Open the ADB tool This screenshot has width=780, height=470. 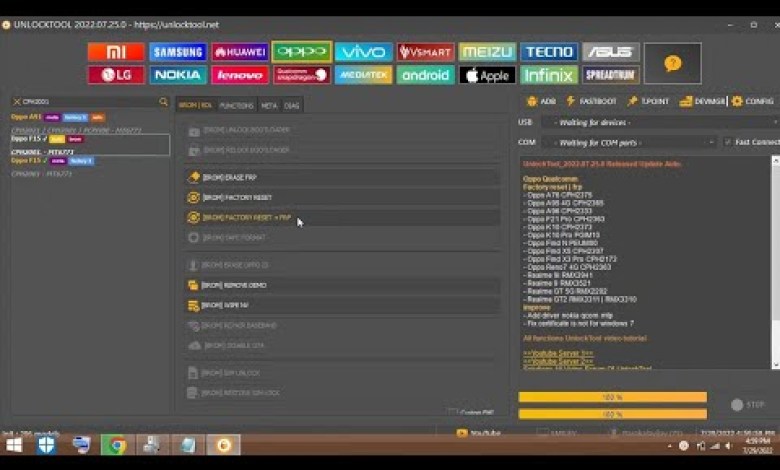point(541,101)
